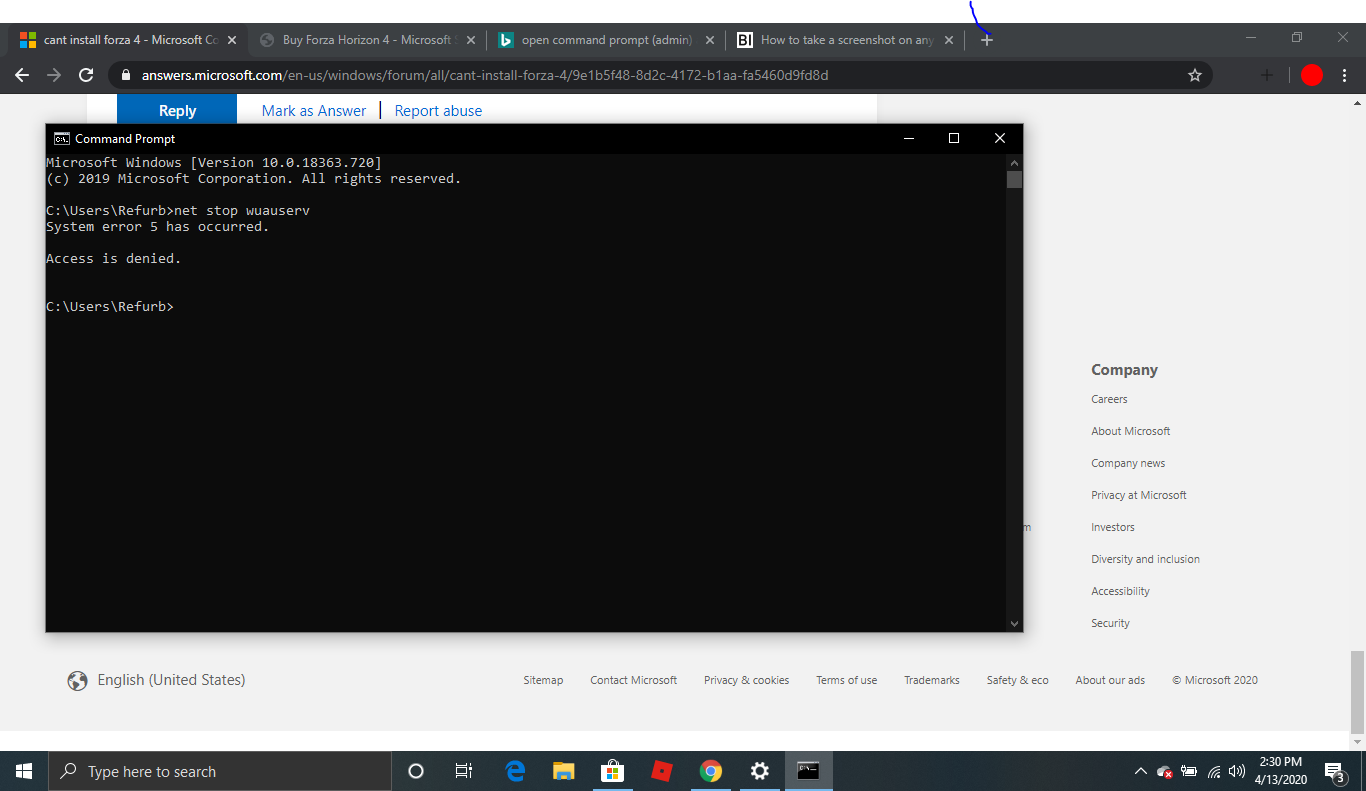The width and height of the screenshot is (1366, 791).
Task: Close the 'open command prompt (admin)' tab
Action: 710,40
